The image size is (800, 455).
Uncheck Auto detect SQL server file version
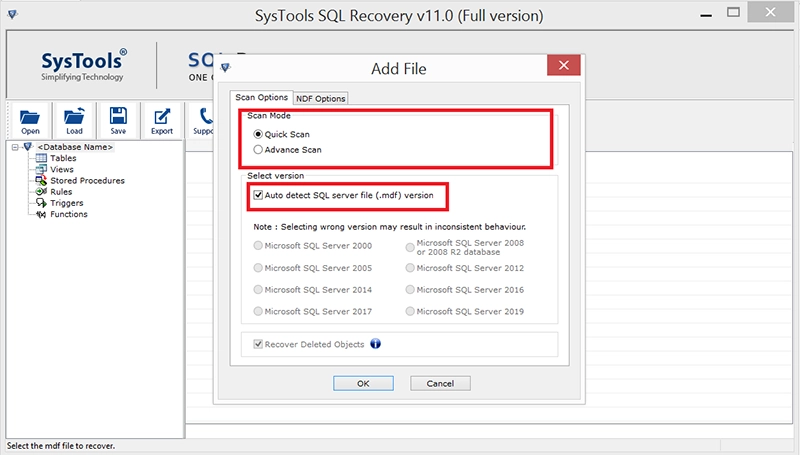[x=258, y=195]
